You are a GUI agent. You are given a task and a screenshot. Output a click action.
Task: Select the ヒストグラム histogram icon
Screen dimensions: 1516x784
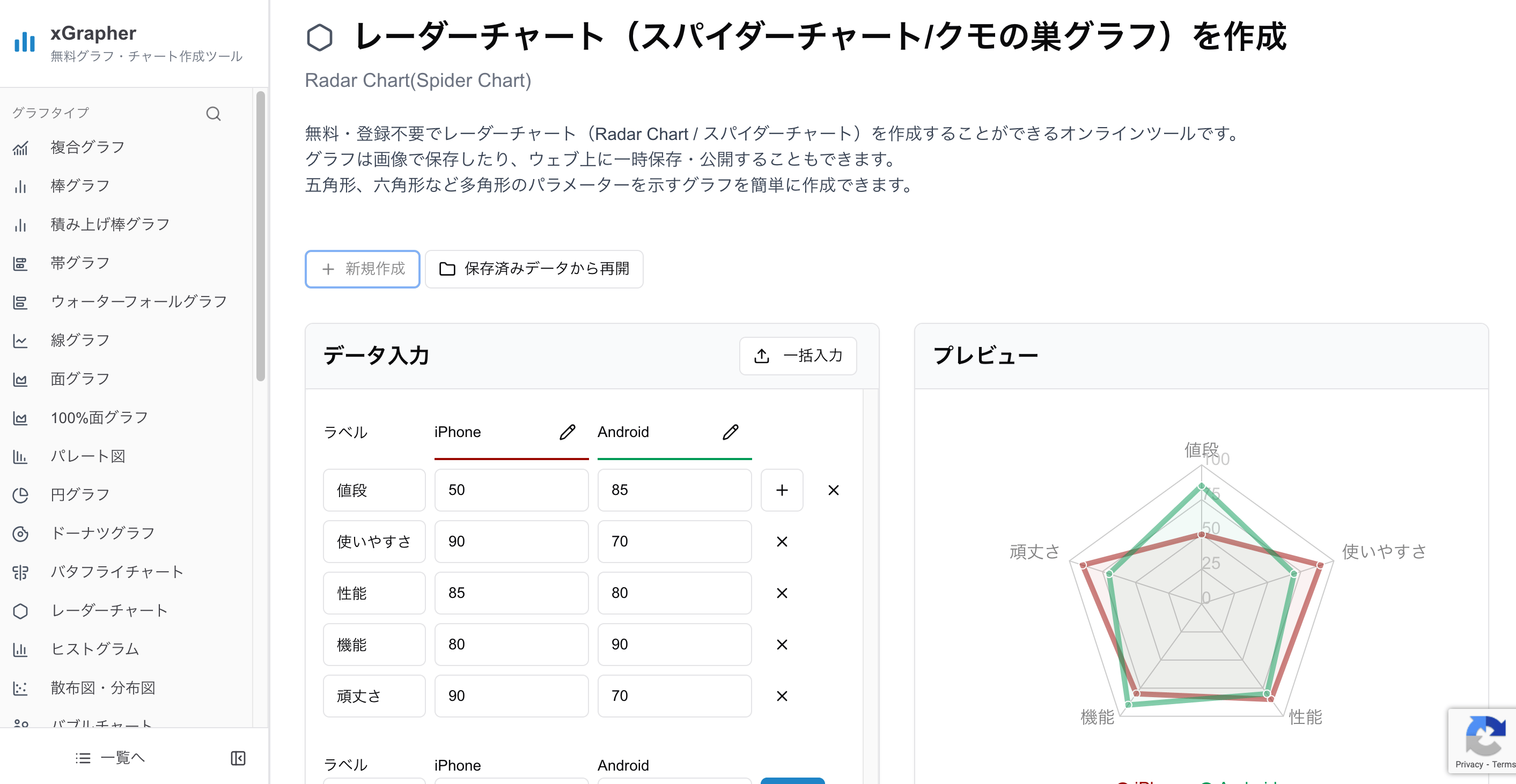20,649
